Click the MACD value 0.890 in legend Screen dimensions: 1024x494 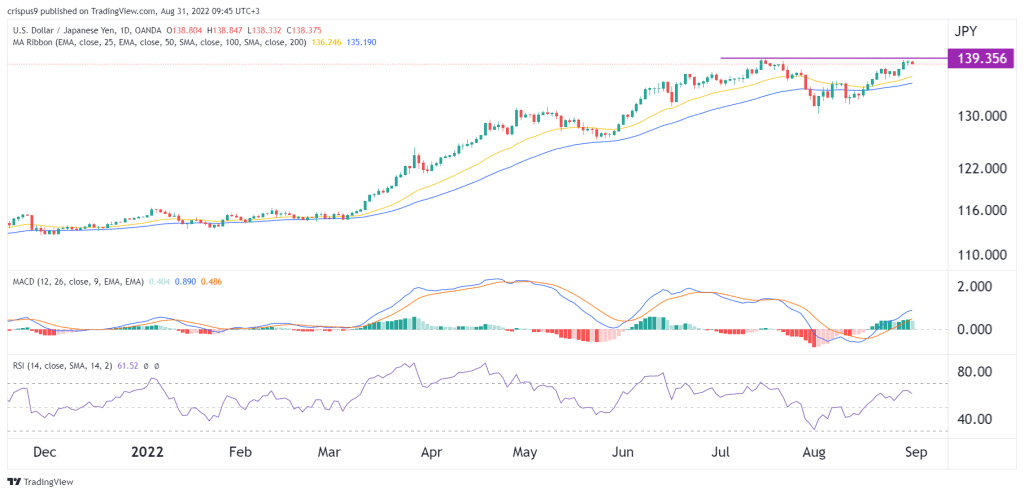click(186, 281)
